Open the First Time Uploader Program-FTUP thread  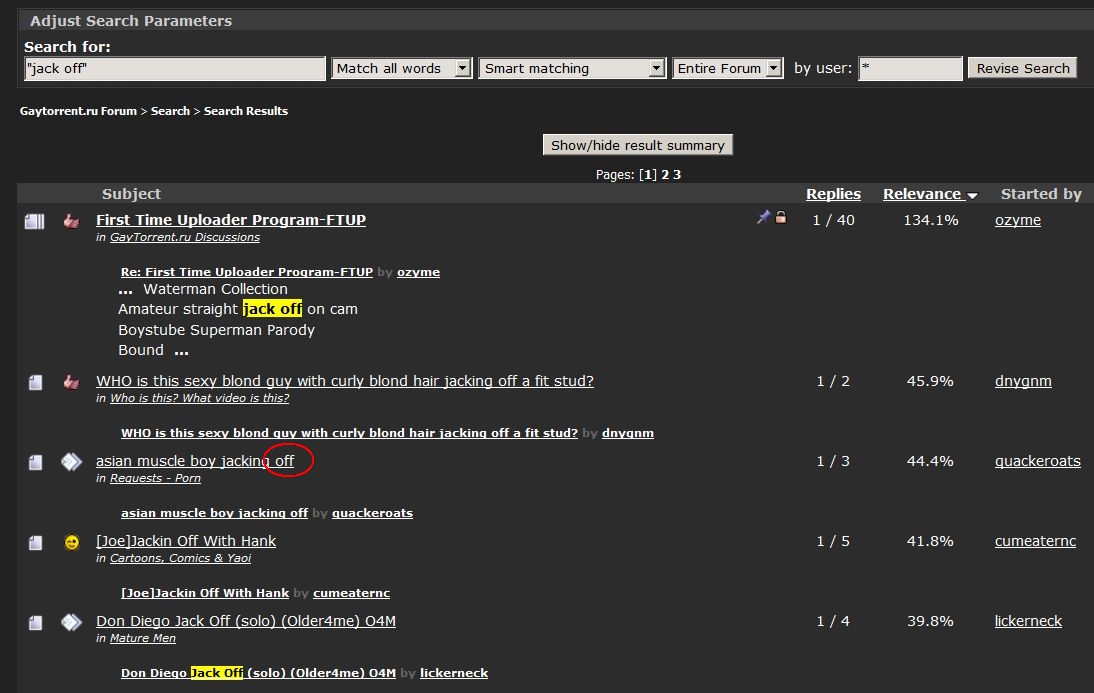coord(231,220)
